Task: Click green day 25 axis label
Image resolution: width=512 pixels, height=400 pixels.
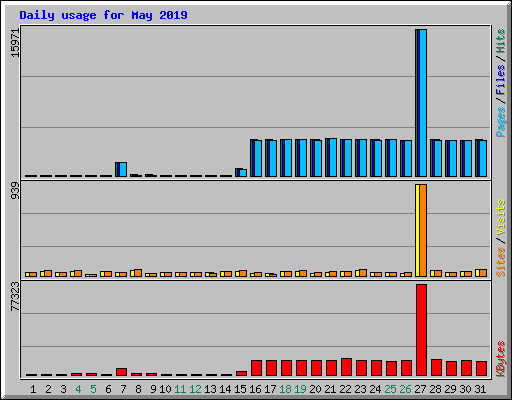Action: (x=390, y=389)
